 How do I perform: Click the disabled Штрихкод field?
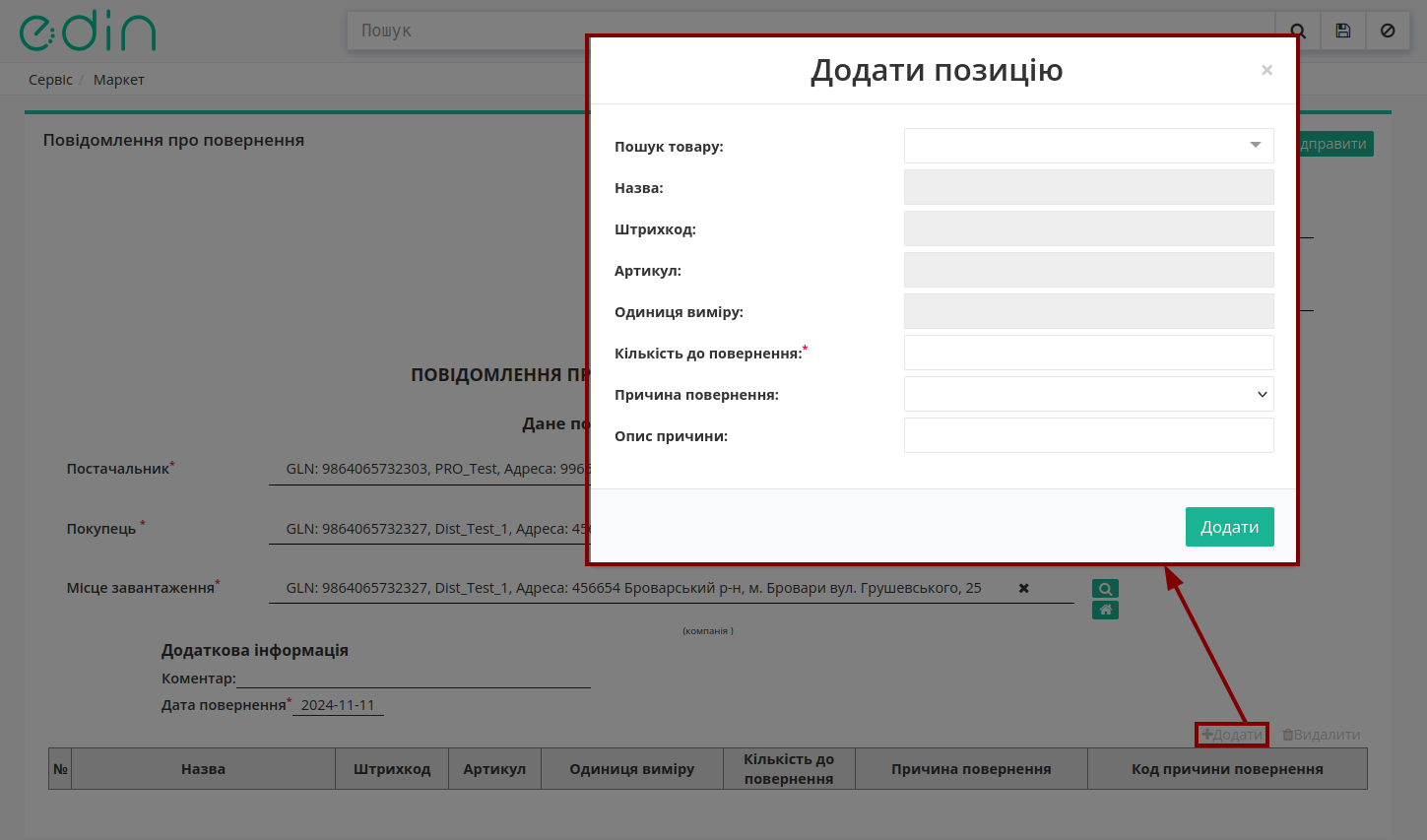coord(1088,228)
